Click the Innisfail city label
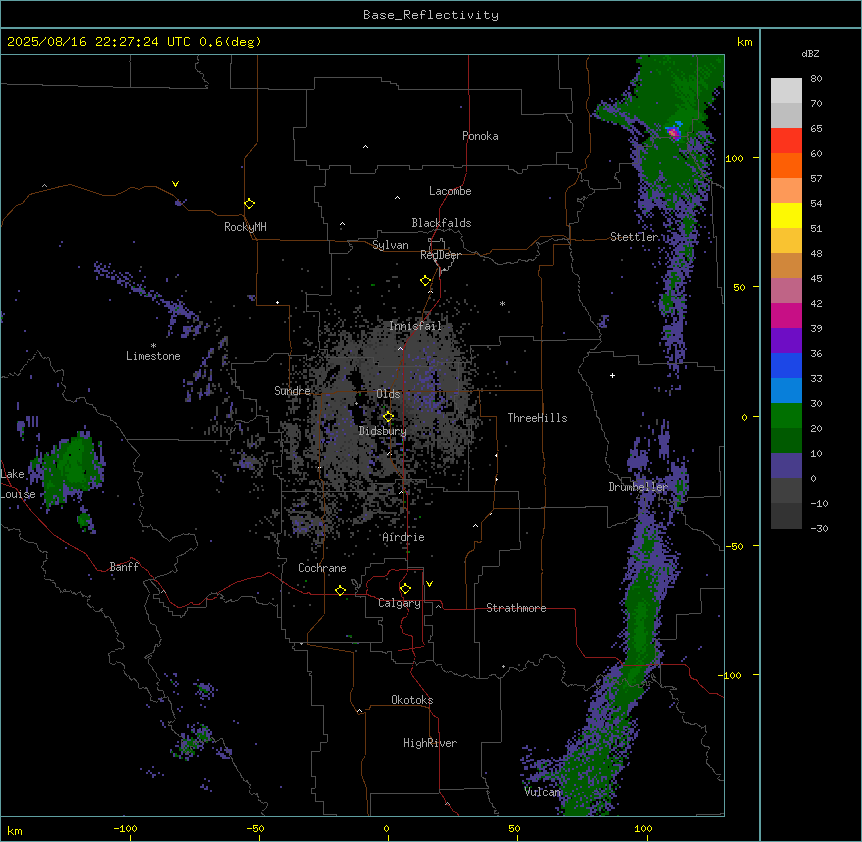 coord(415,326)
